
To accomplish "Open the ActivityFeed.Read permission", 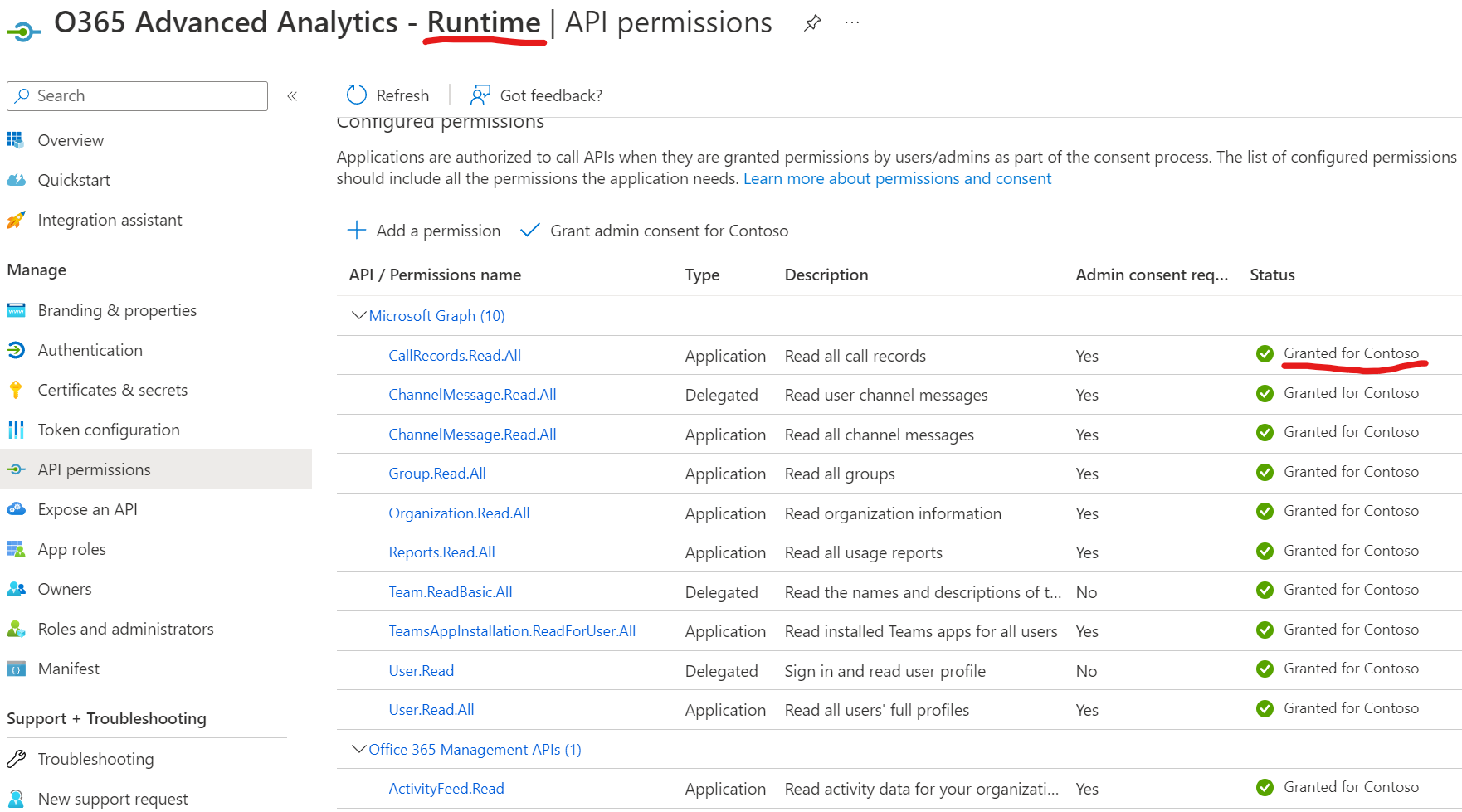I will tap(446, 789).
